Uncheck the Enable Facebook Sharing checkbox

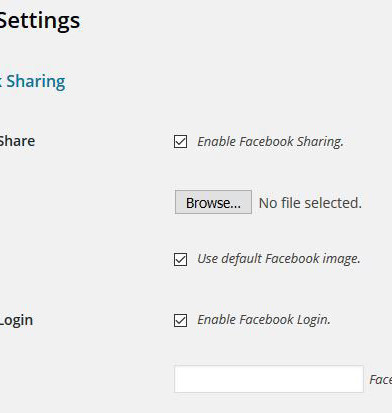[x=180, y=141]
